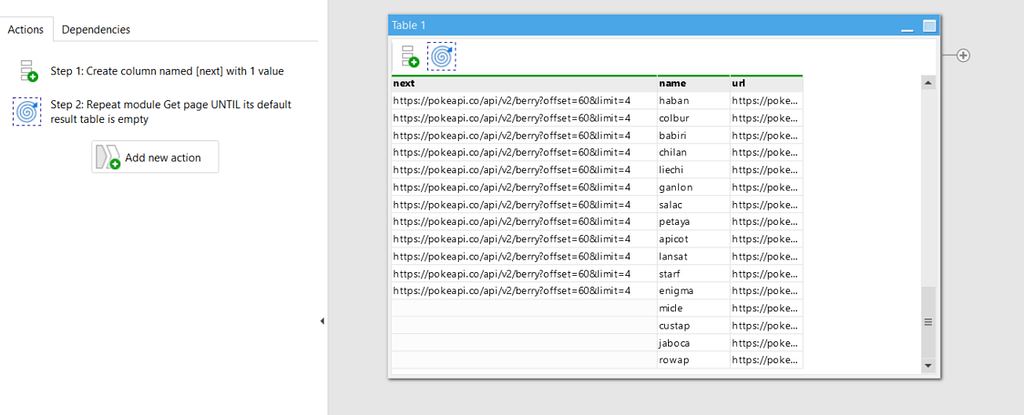The image size is (1024, 415).
Task: Click the table scrollbar down arrow
Action: (x=929, y=365)
